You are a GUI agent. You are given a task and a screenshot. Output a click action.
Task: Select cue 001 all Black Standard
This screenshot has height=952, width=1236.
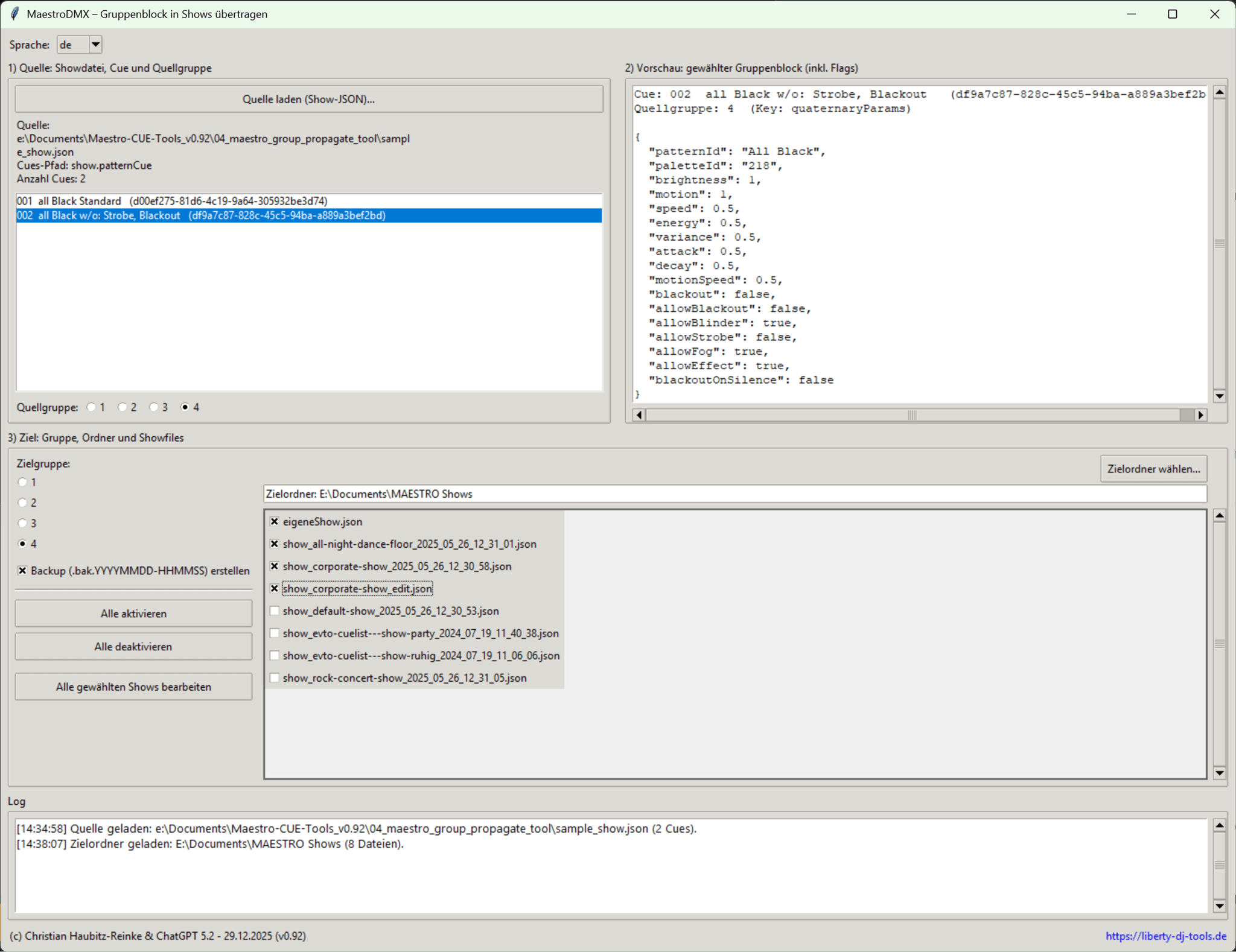coord(172,201)
